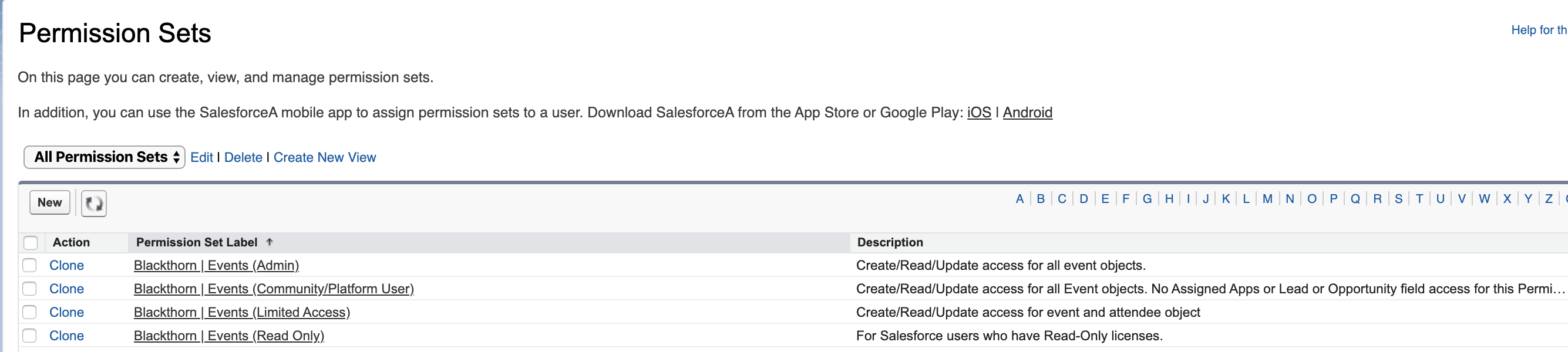Screen dimensions: 1568x352
Task: Select checkbox for Events (Read Only) row
Action: click(29, 336)
